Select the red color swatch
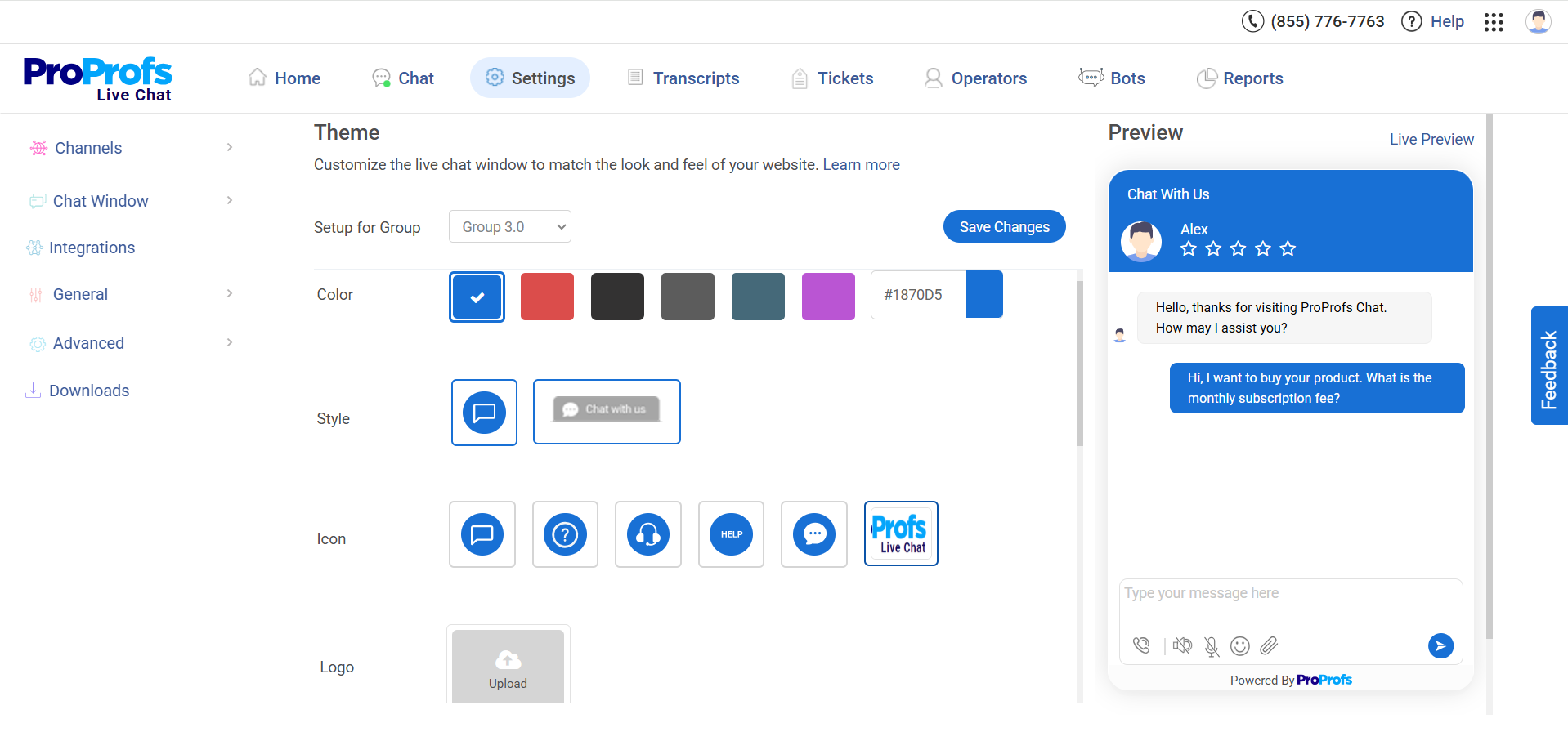The image size is (1568, 741). pos(547,297)
